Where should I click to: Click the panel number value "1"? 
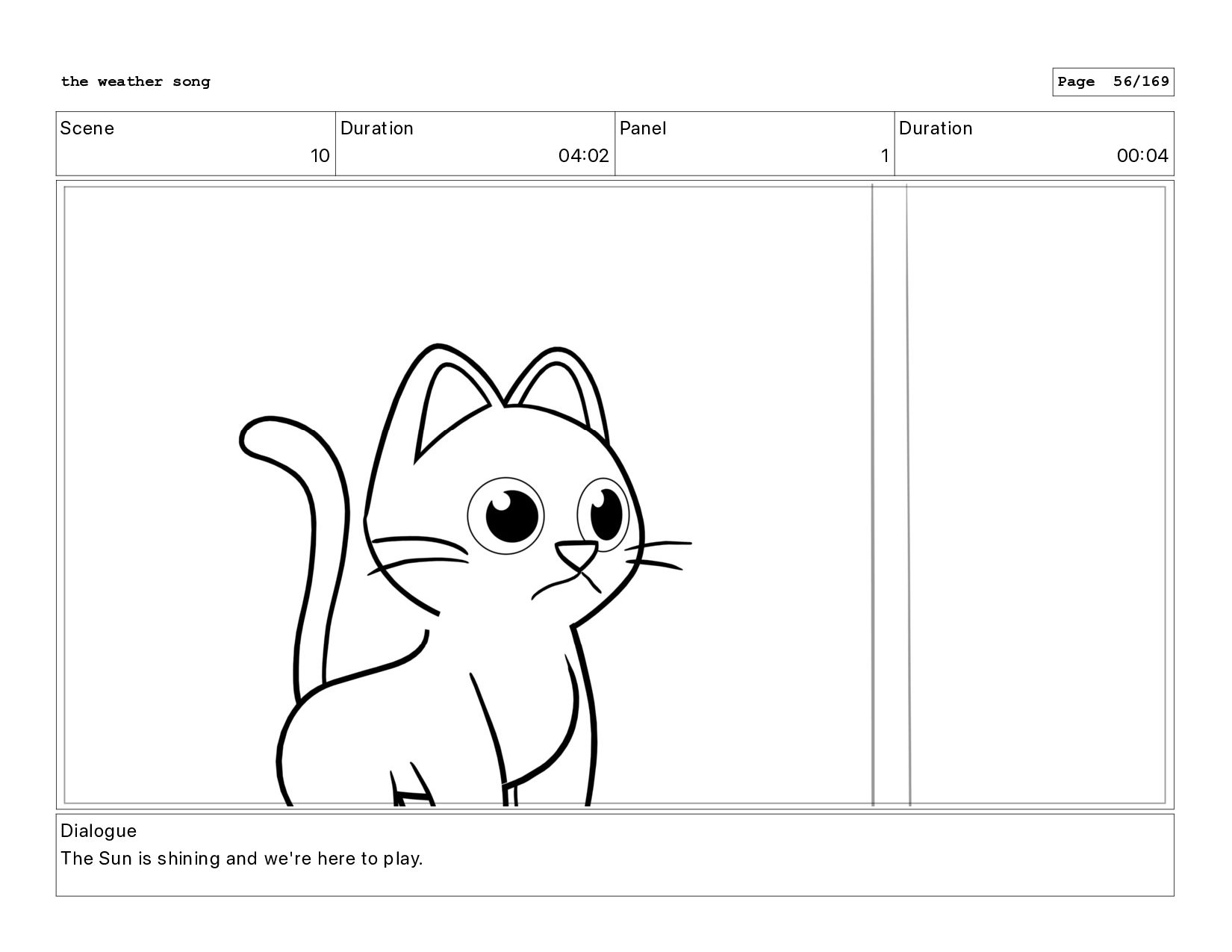[x=884, y=156]
